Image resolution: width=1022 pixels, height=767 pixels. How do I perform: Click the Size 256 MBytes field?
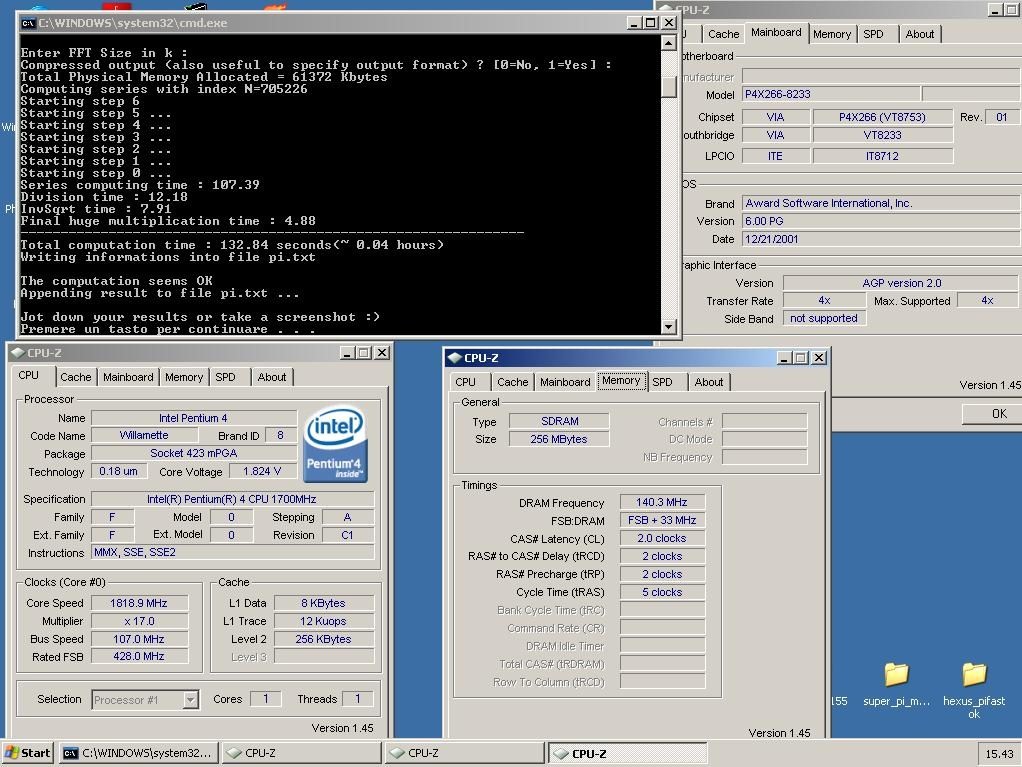click(559, 439)
